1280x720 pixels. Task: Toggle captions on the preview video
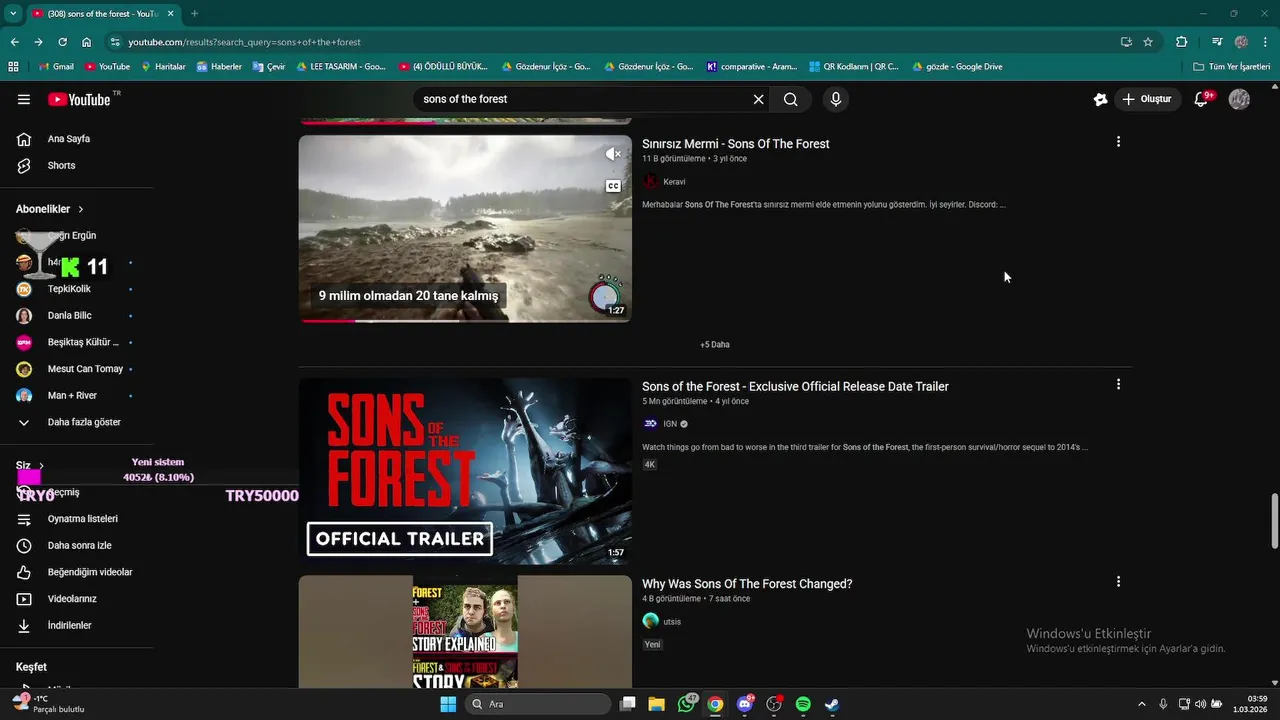(613, 186)
